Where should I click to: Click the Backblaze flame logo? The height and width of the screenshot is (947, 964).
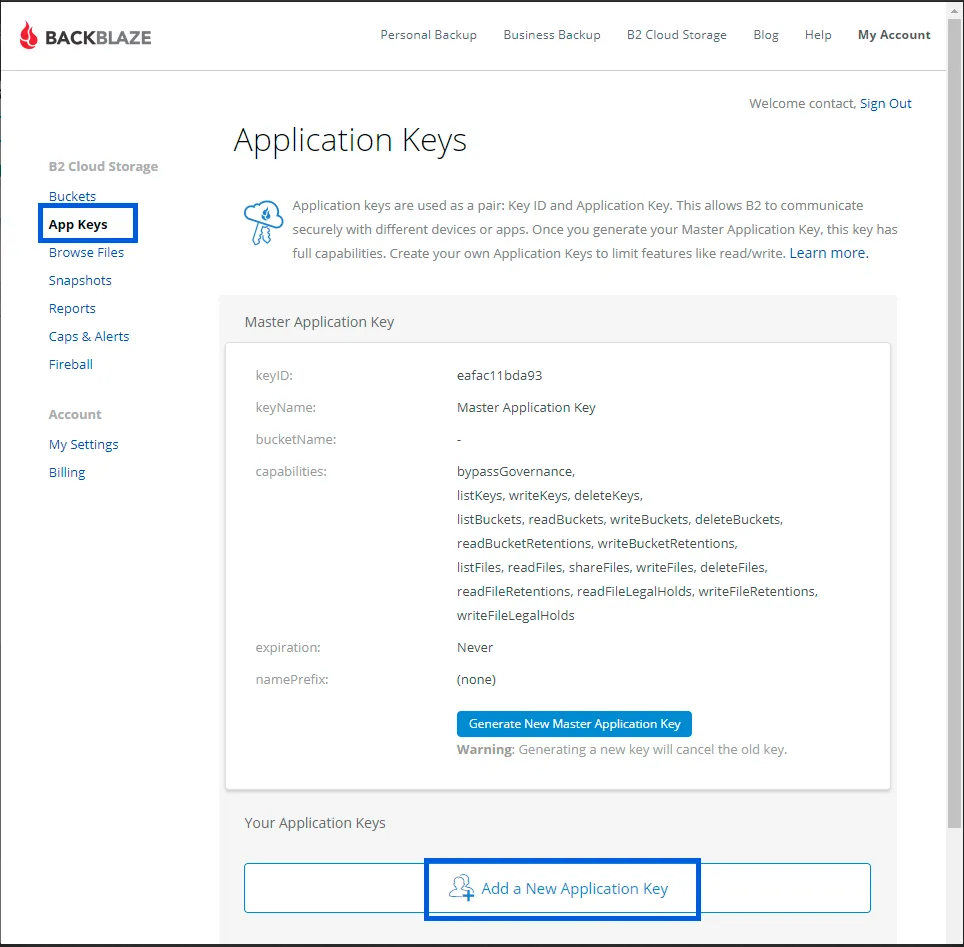(28, 35)
